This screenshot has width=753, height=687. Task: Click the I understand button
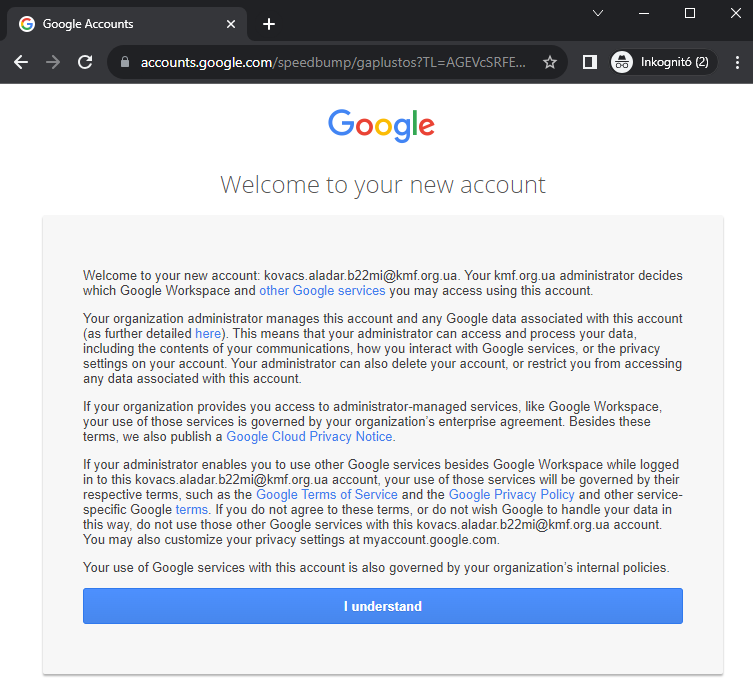pyautogui.click(x=382, y=606)
